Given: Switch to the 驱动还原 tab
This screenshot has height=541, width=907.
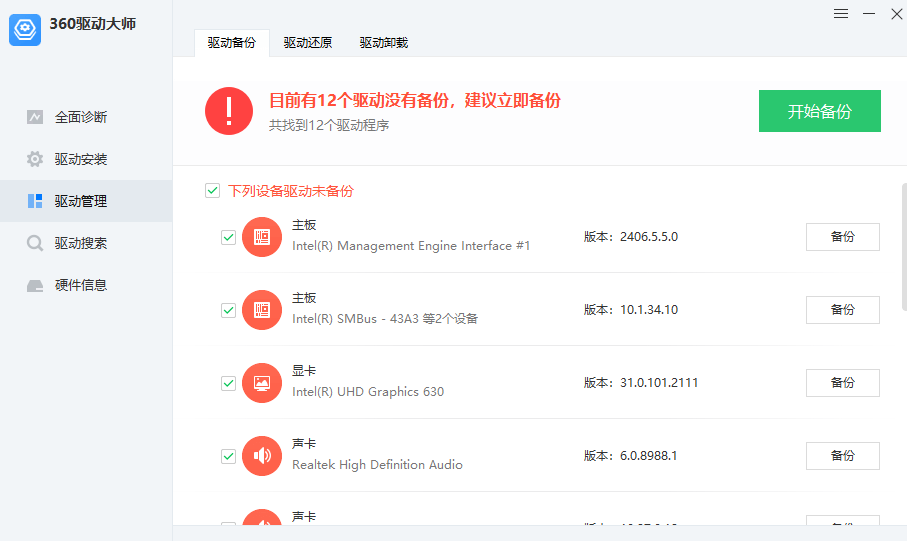Looking at the screenshot, I should (x=308, y=43).
